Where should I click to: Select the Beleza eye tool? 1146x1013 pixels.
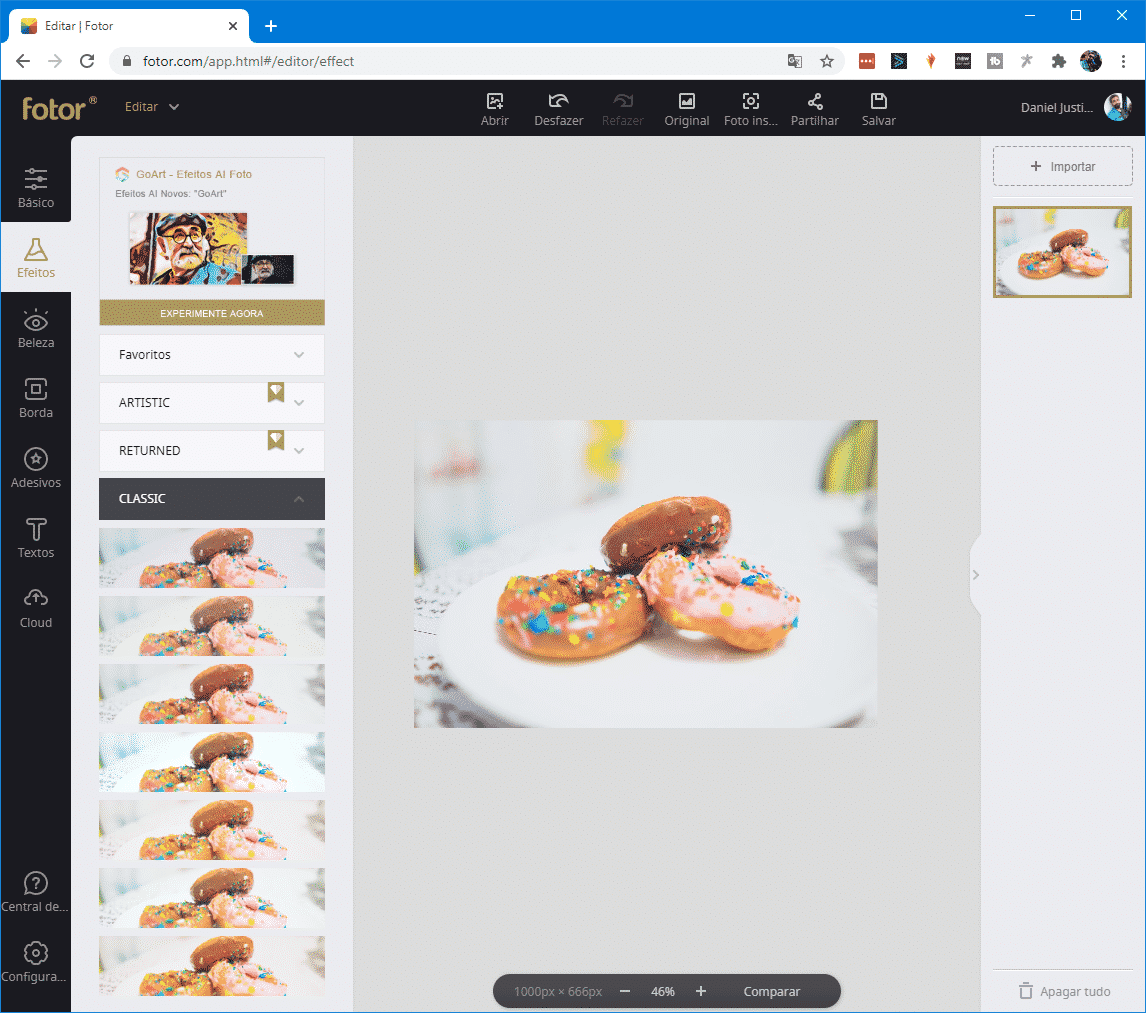tap(36, 328)
